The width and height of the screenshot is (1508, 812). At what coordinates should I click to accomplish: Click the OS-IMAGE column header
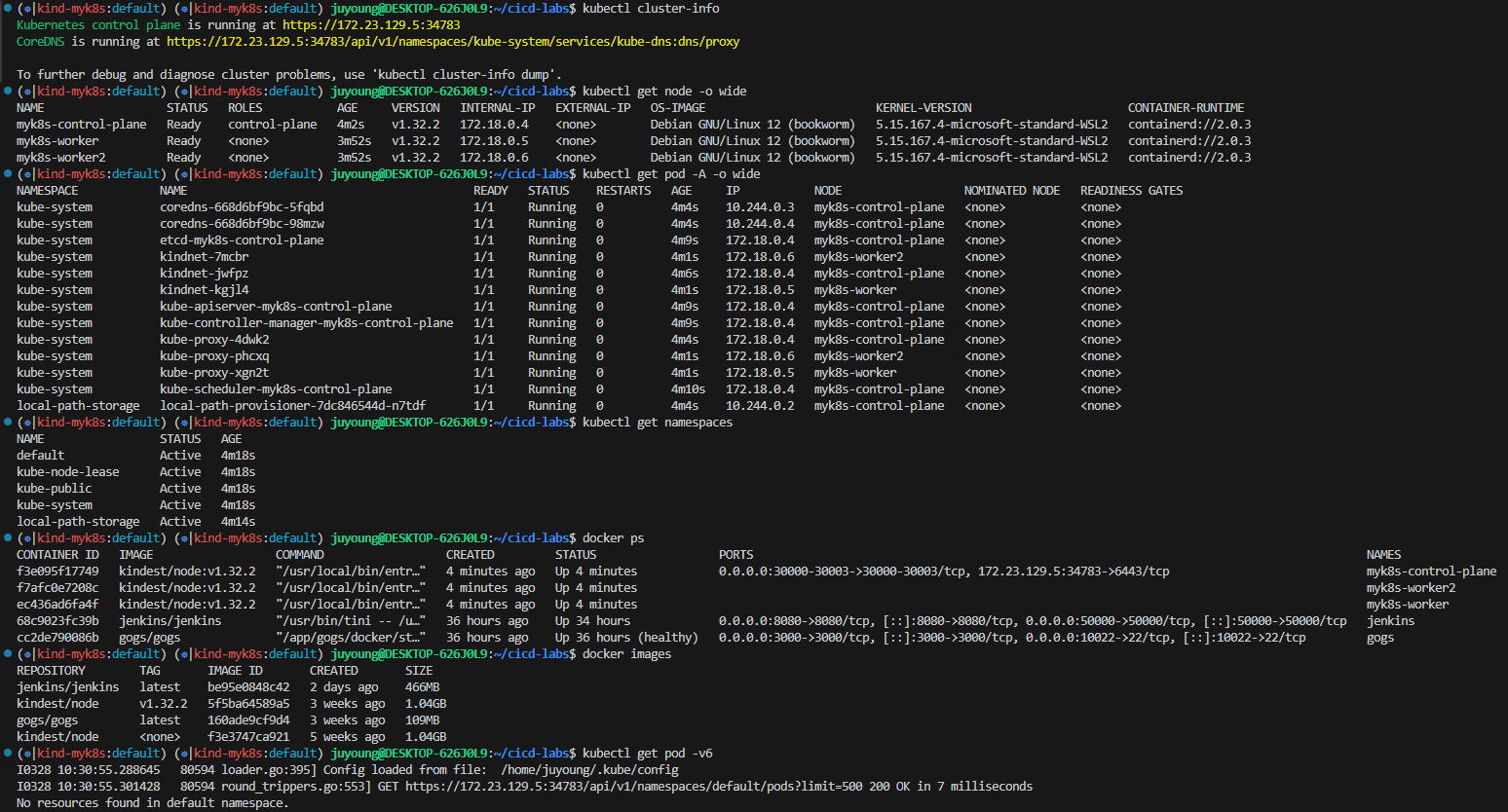click(x=678, y=108)
